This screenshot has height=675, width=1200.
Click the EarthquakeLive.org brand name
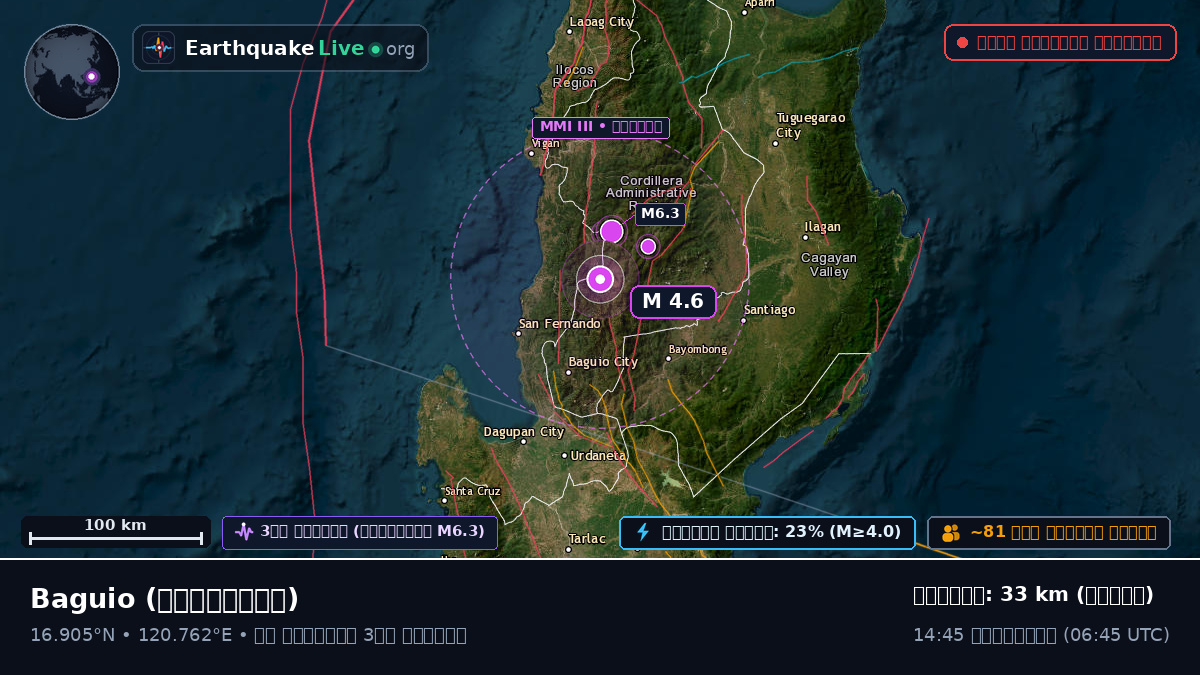point(300,48)
